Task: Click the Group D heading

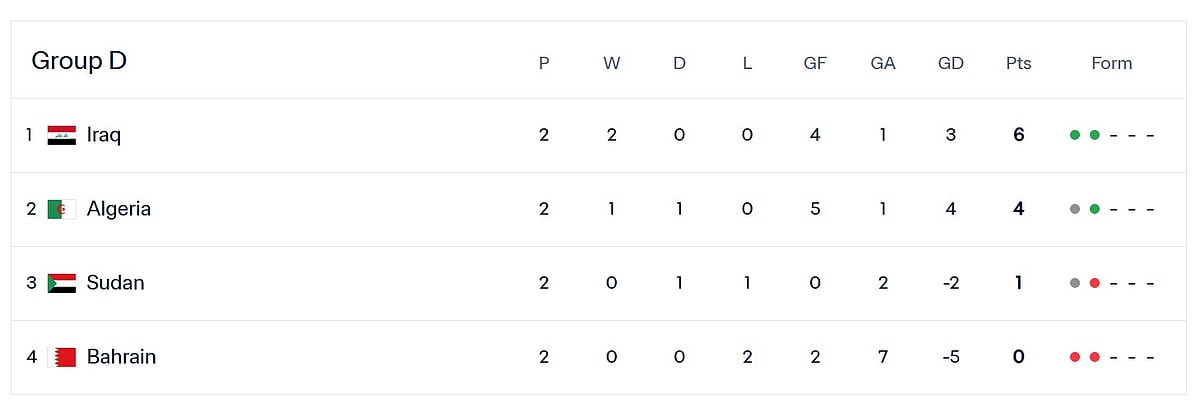Action: coord(79,61)
